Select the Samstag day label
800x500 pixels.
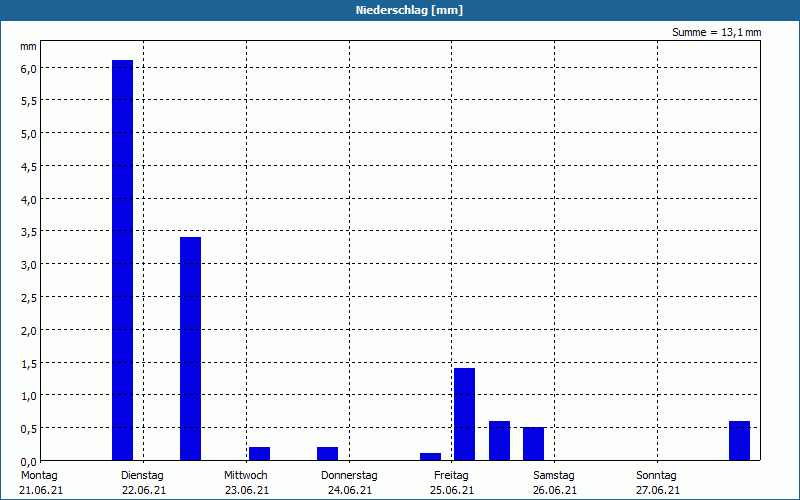pos(554,476)
